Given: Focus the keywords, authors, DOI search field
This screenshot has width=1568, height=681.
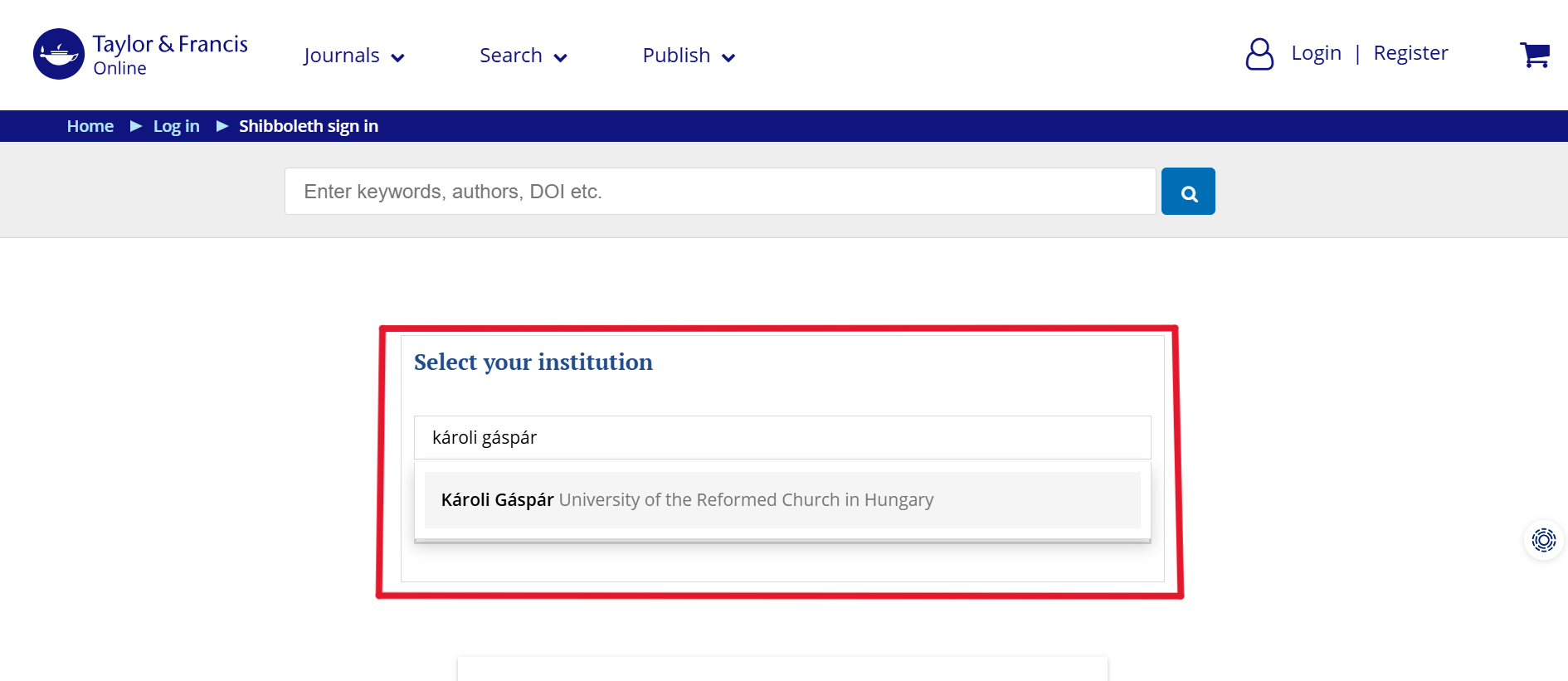Looking at the screenshot, I should tap(719, 192).
